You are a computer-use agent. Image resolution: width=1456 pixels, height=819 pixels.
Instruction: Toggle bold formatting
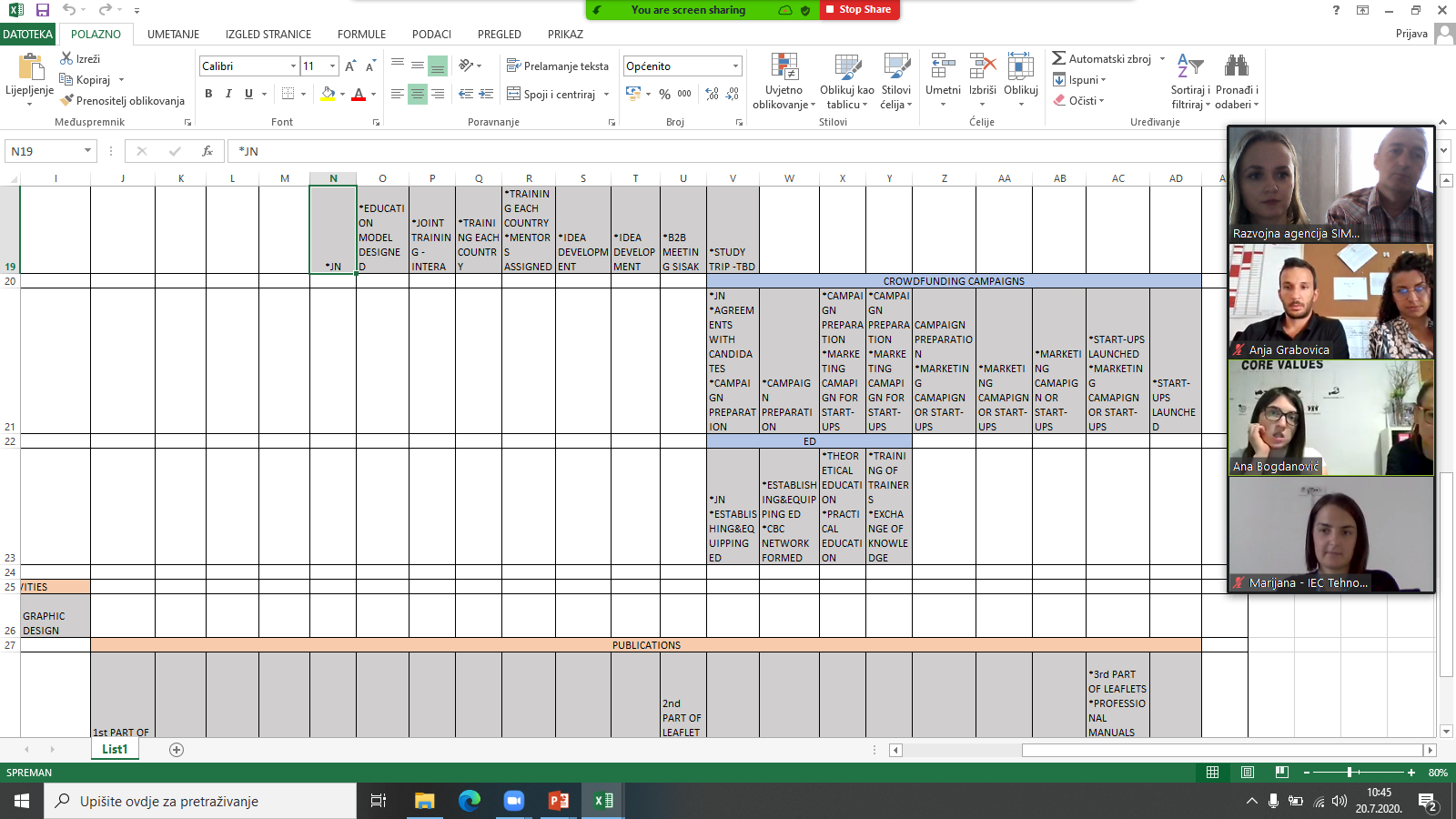(208, 94)
